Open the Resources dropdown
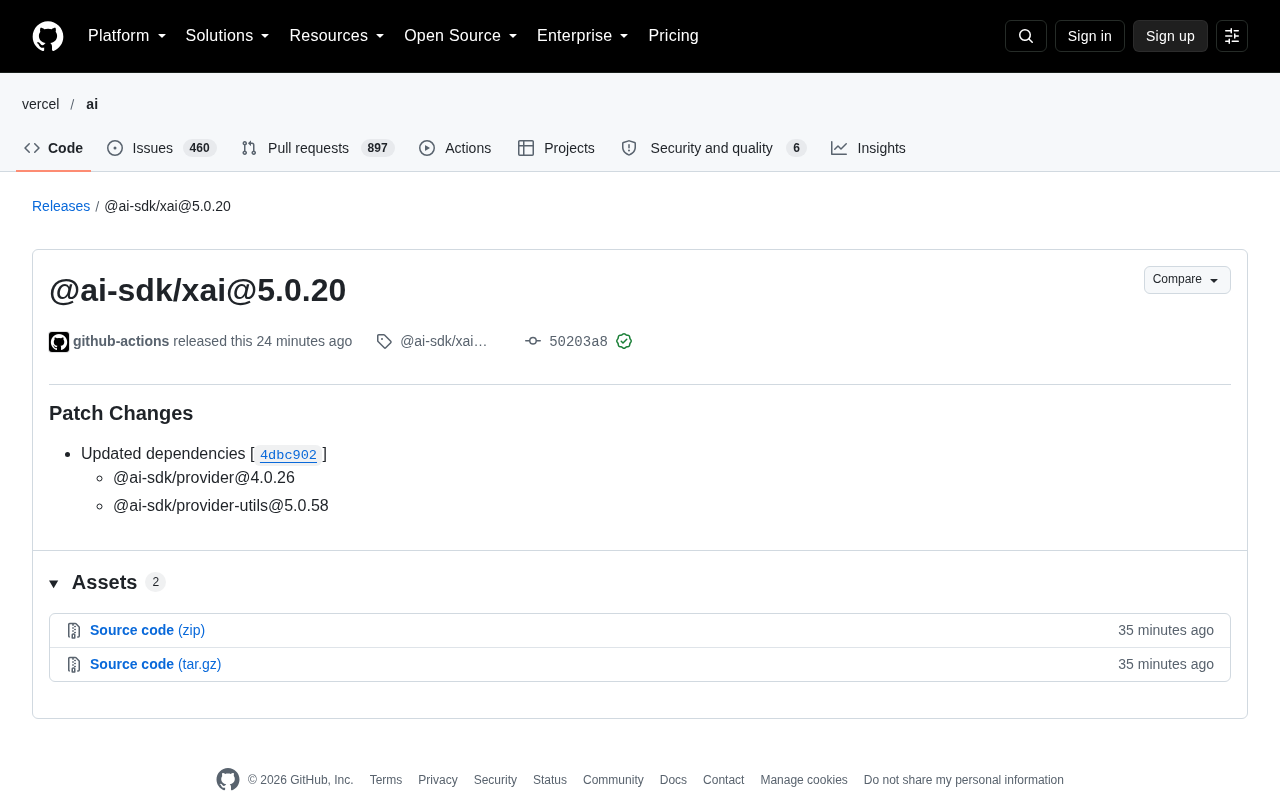This screenshot has width=1280, height=800. point(337,36)
